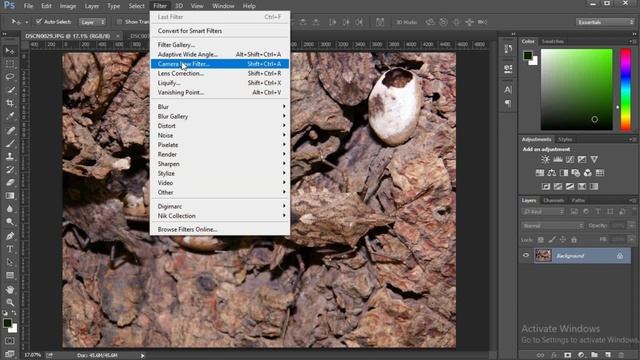Toggle lock image pixels brush icon

coord(552,240)
